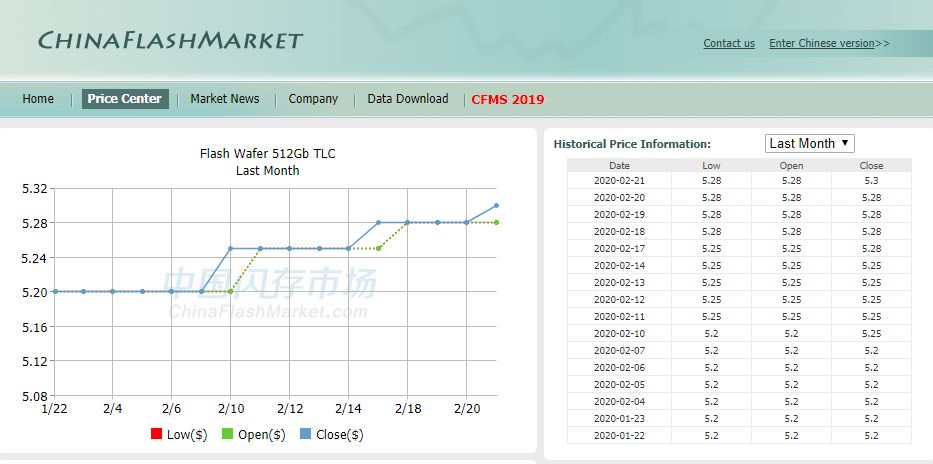Screen dimensions: 933x464
Task: Click the CFMS 2019 link
Action: [x=508, y=99]
